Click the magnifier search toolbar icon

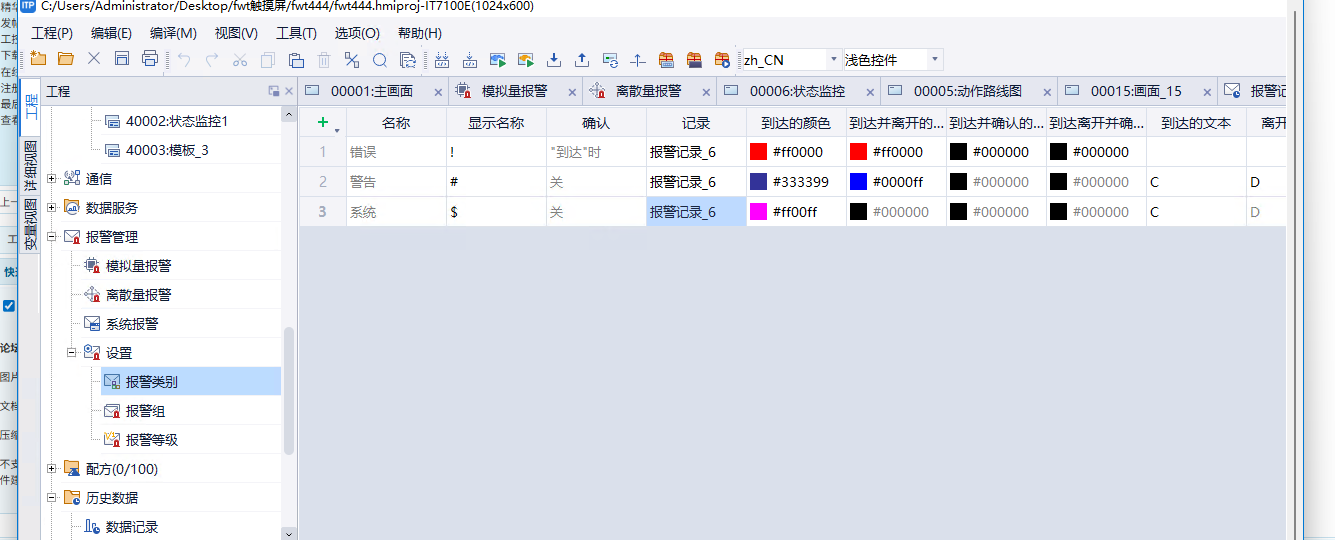(380, 59)
